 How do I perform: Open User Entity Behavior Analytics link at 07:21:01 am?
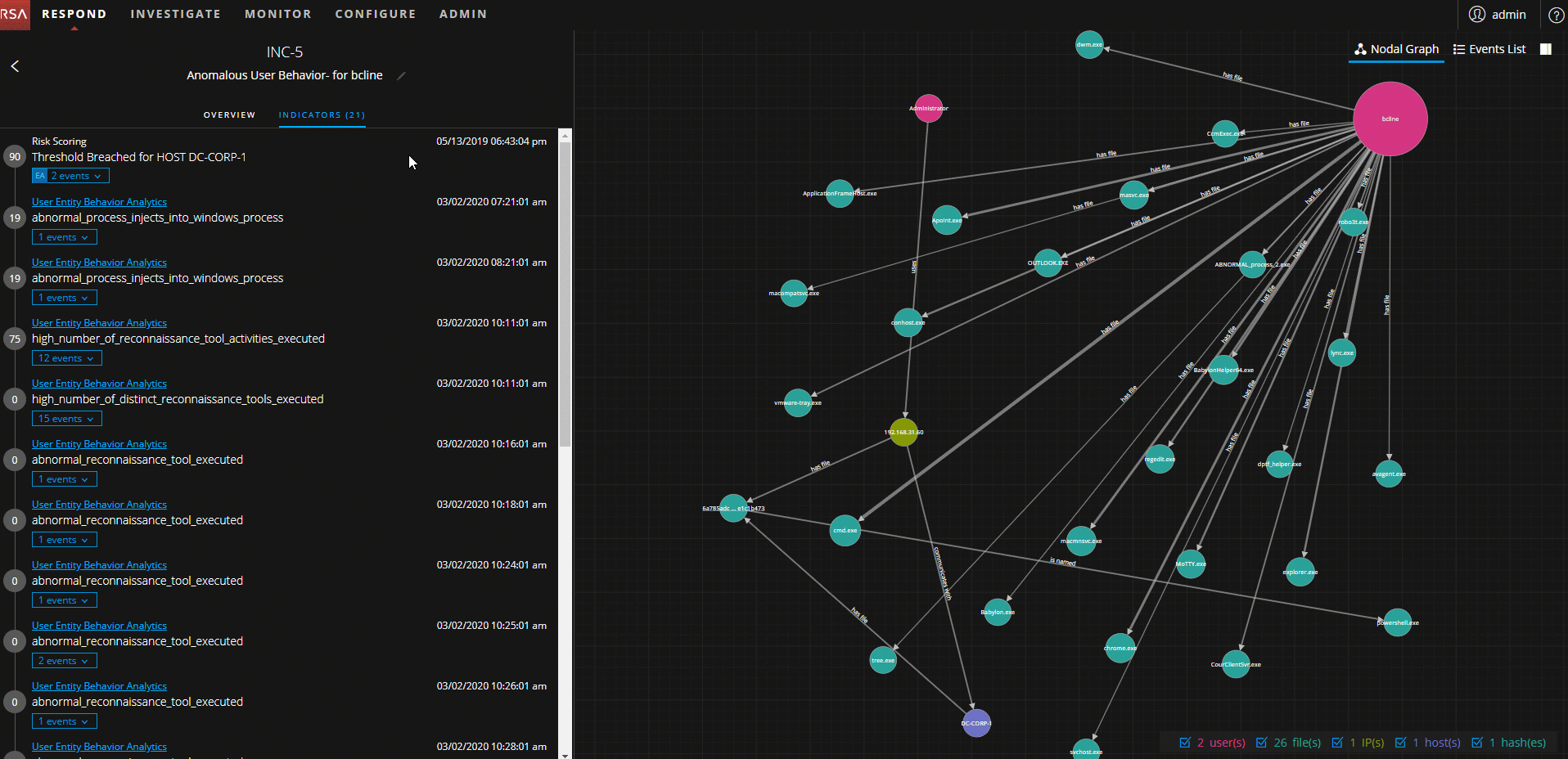pyautogui.click(x=99, y=202)
